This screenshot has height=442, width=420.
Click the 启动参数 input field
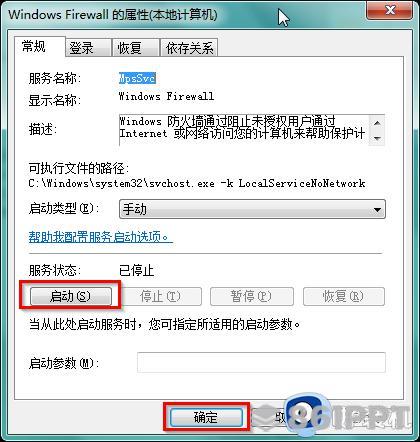coord(261,362)
